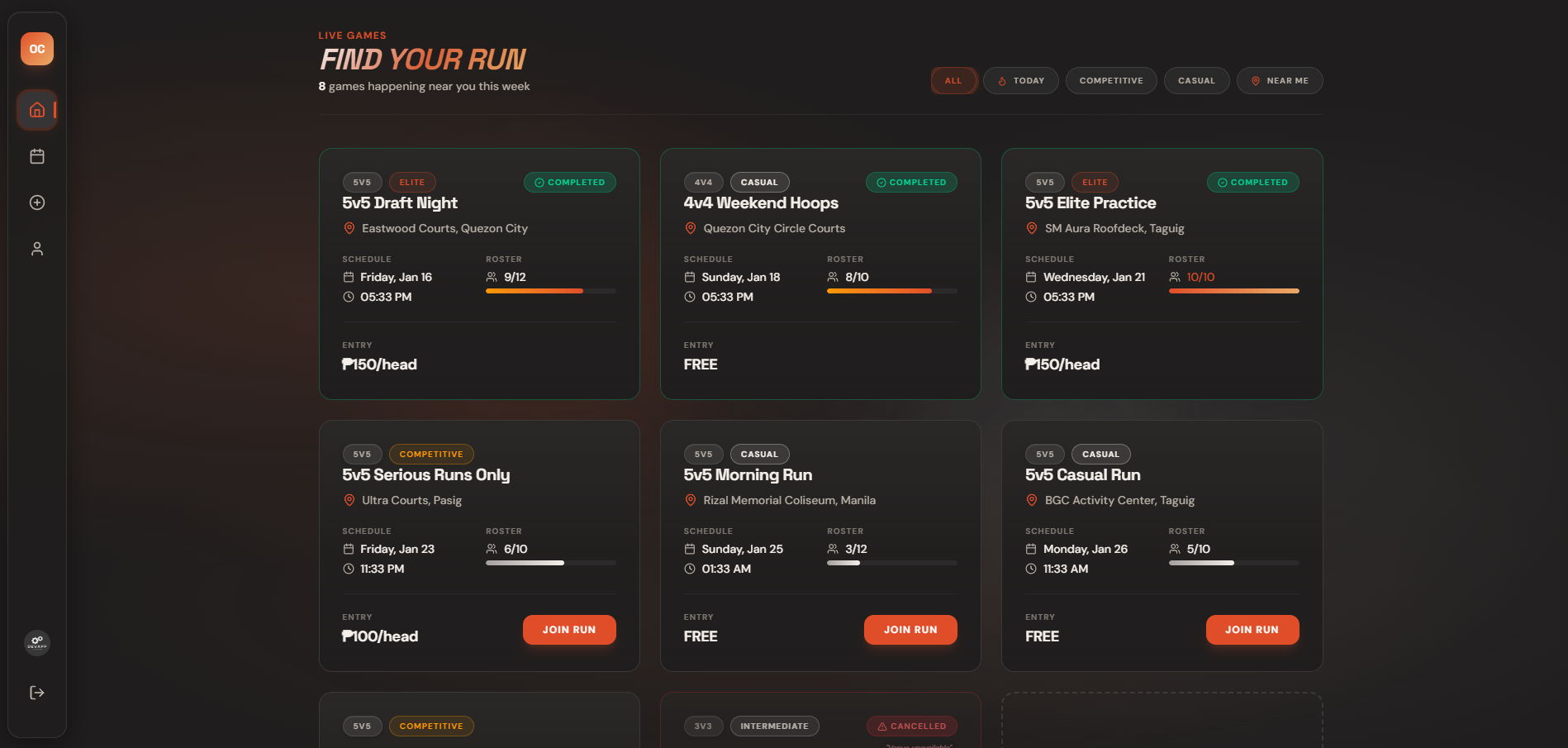1568x748 pixels.
Task: Open the 4v4 Weekend Hoops card title
Action: click(x=761, y=203)
